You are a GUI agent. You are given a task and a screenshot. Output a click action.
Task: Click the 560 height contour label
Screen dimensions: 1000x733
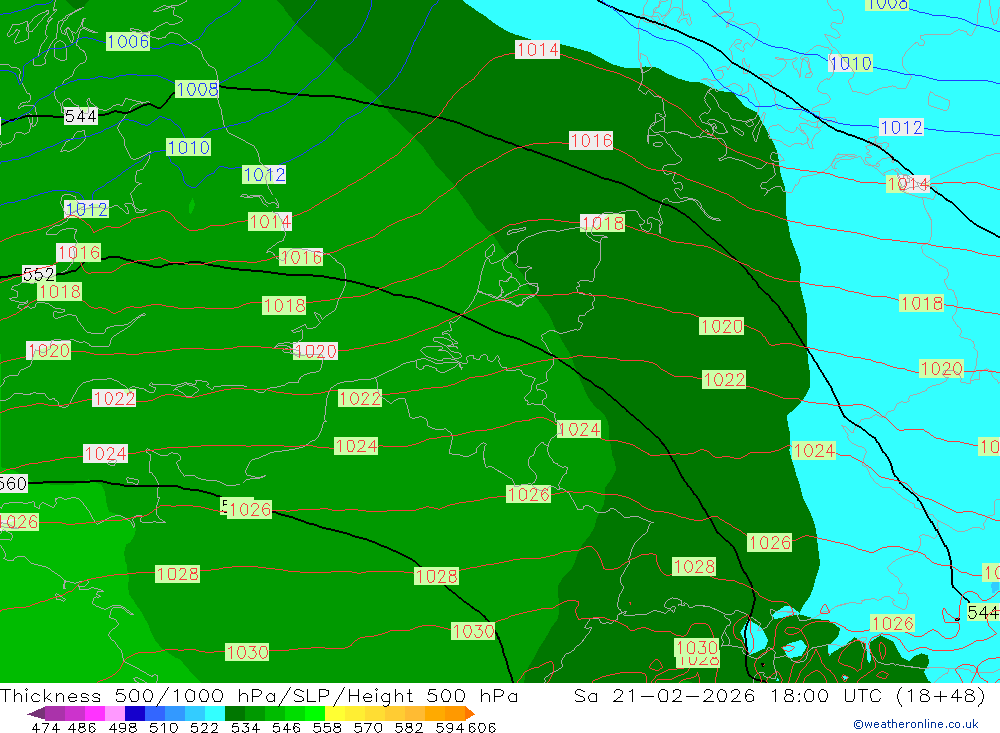[x=13, y=484]
